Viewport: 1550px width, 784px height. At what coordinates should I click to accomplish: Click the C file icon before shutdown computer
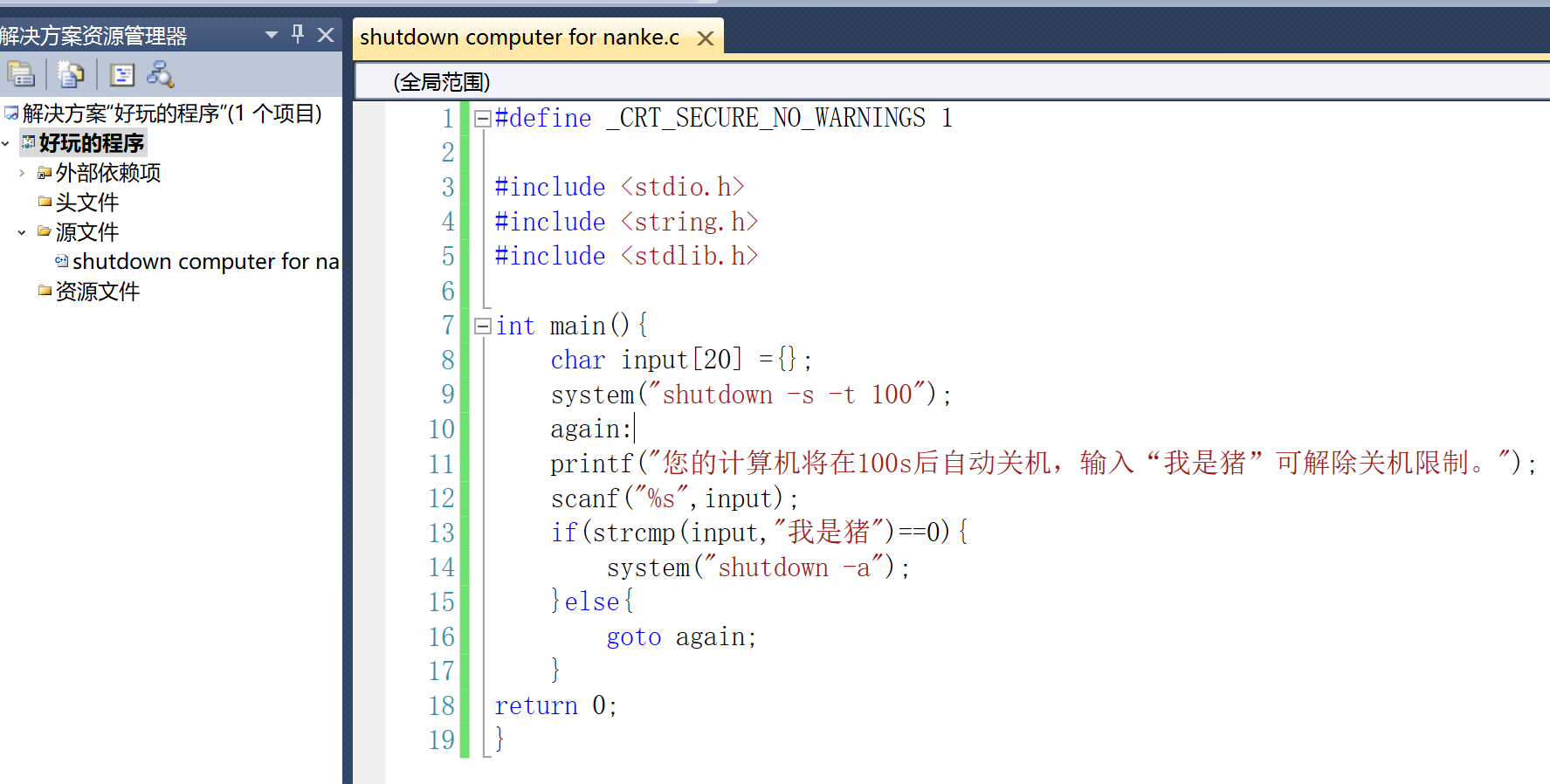point(62,261)
